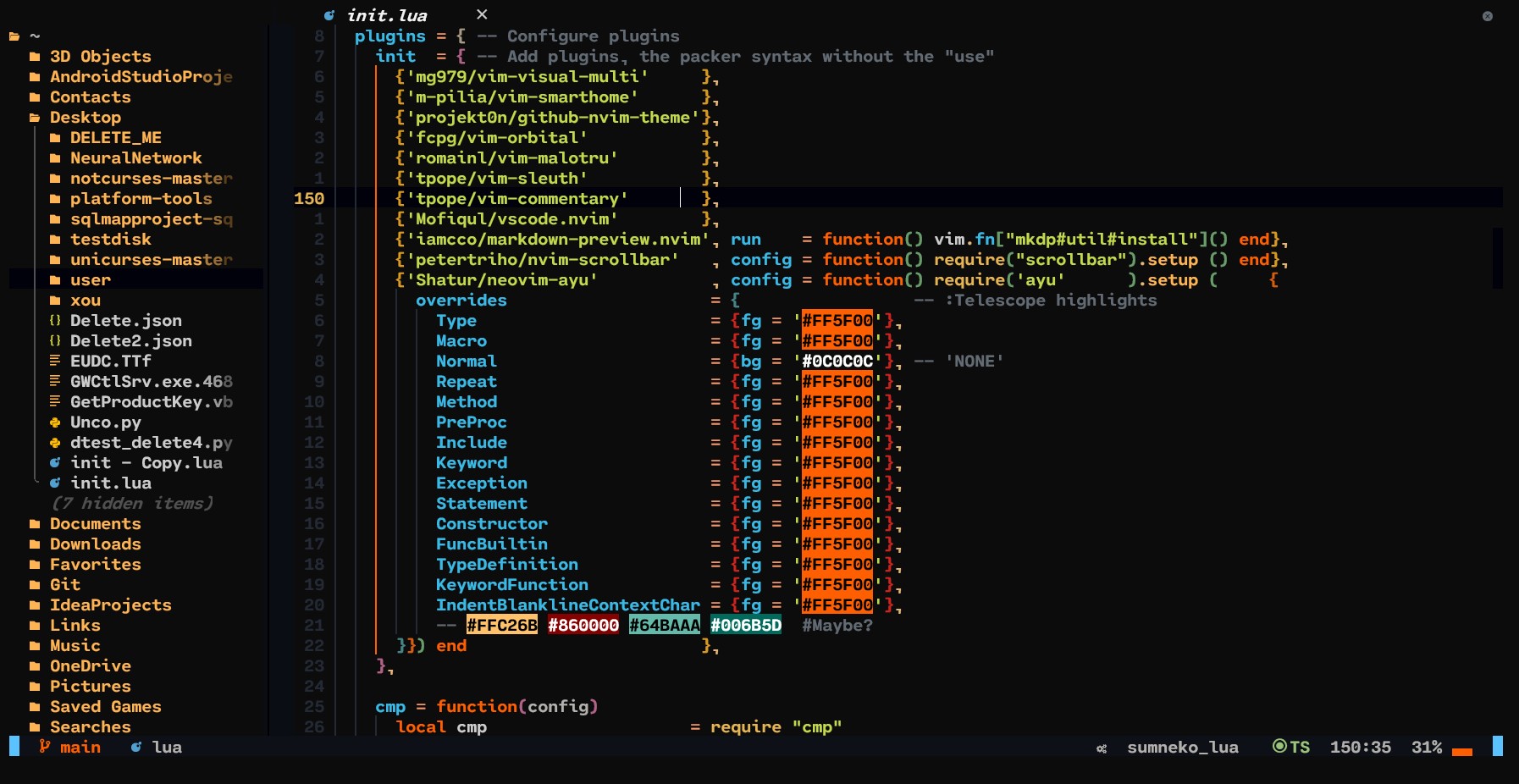Screen dimensions: 1519x784
Task: Click the folder icon beside OneDrive
Action: [35, 666]
